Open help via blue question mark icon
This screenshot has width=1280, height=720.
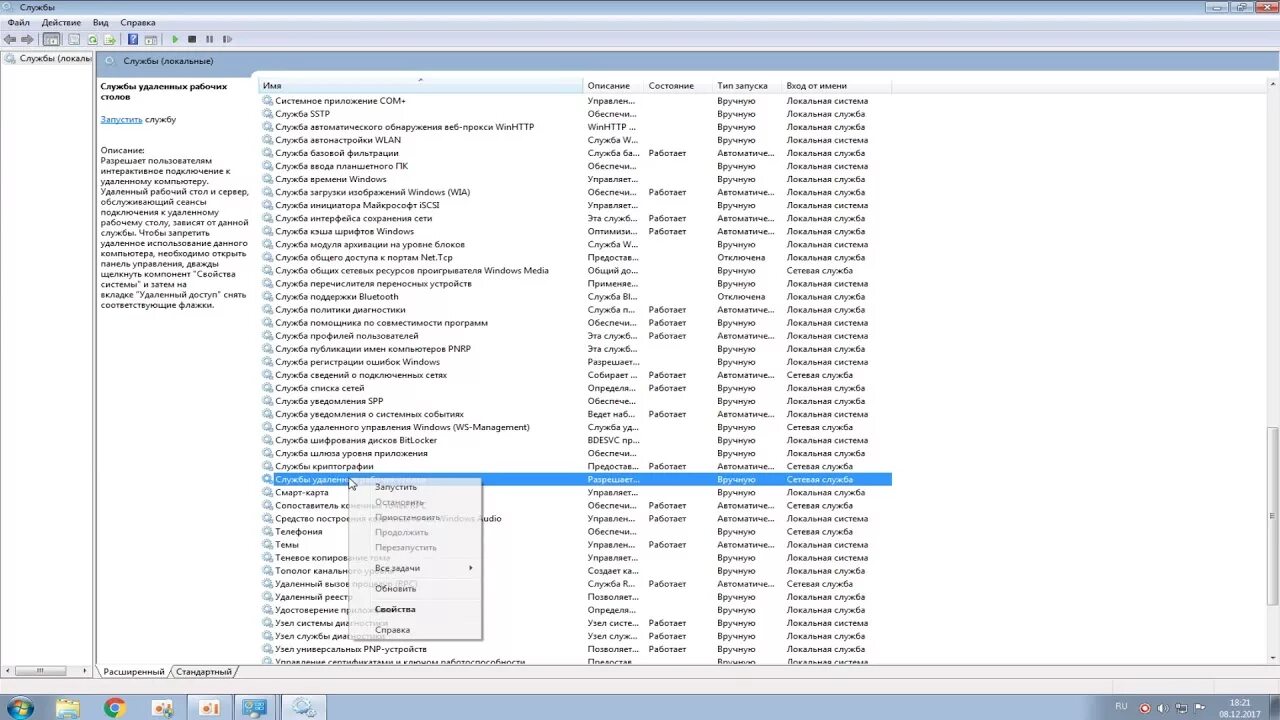pos(133,39)
